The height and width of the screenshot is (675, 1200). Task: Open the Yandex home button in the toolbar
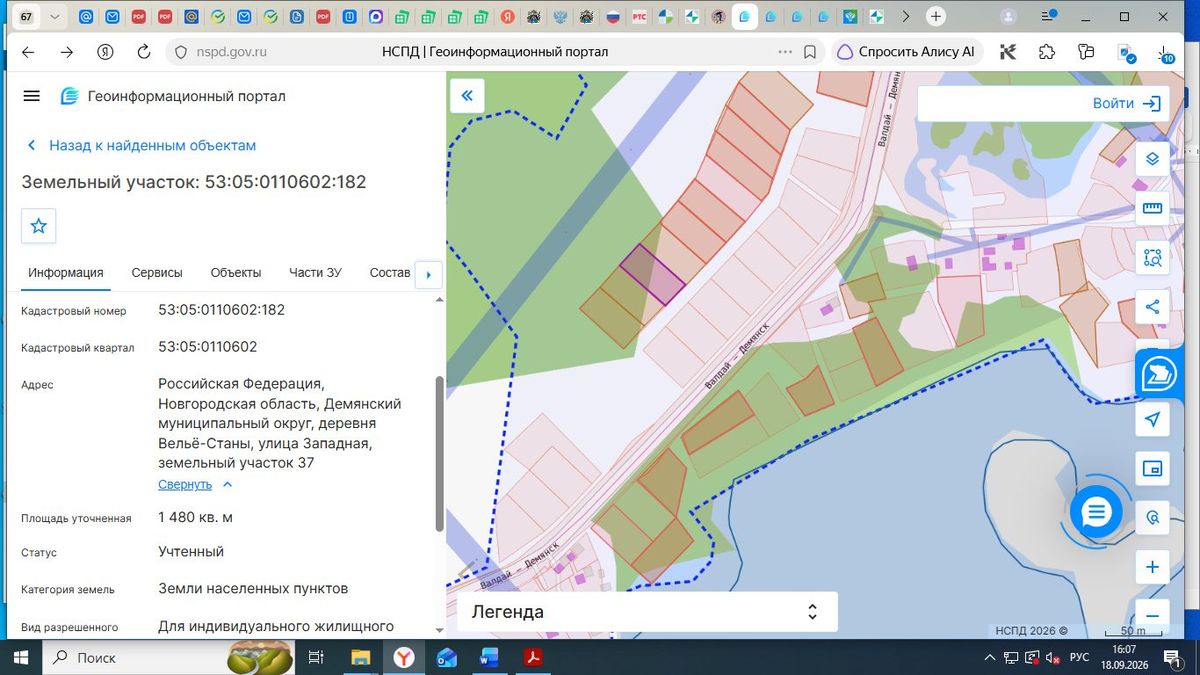coord(105,52)
